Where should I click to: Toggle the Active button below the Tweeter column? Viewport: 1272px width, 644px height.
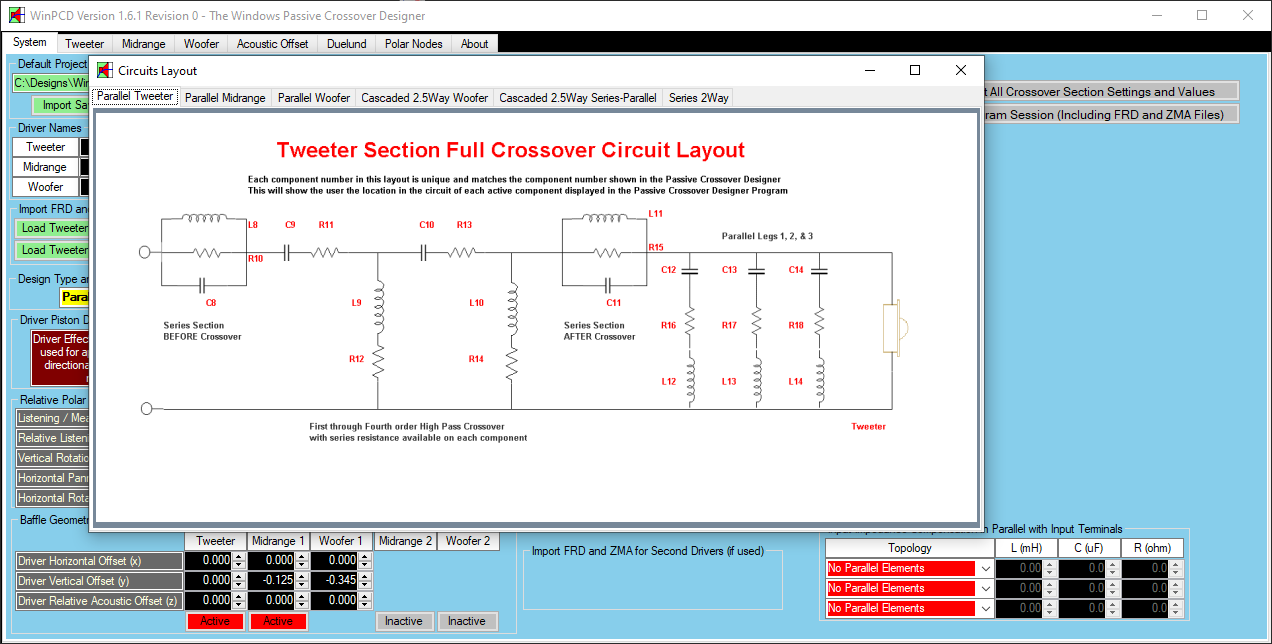[x=215, y=621]
